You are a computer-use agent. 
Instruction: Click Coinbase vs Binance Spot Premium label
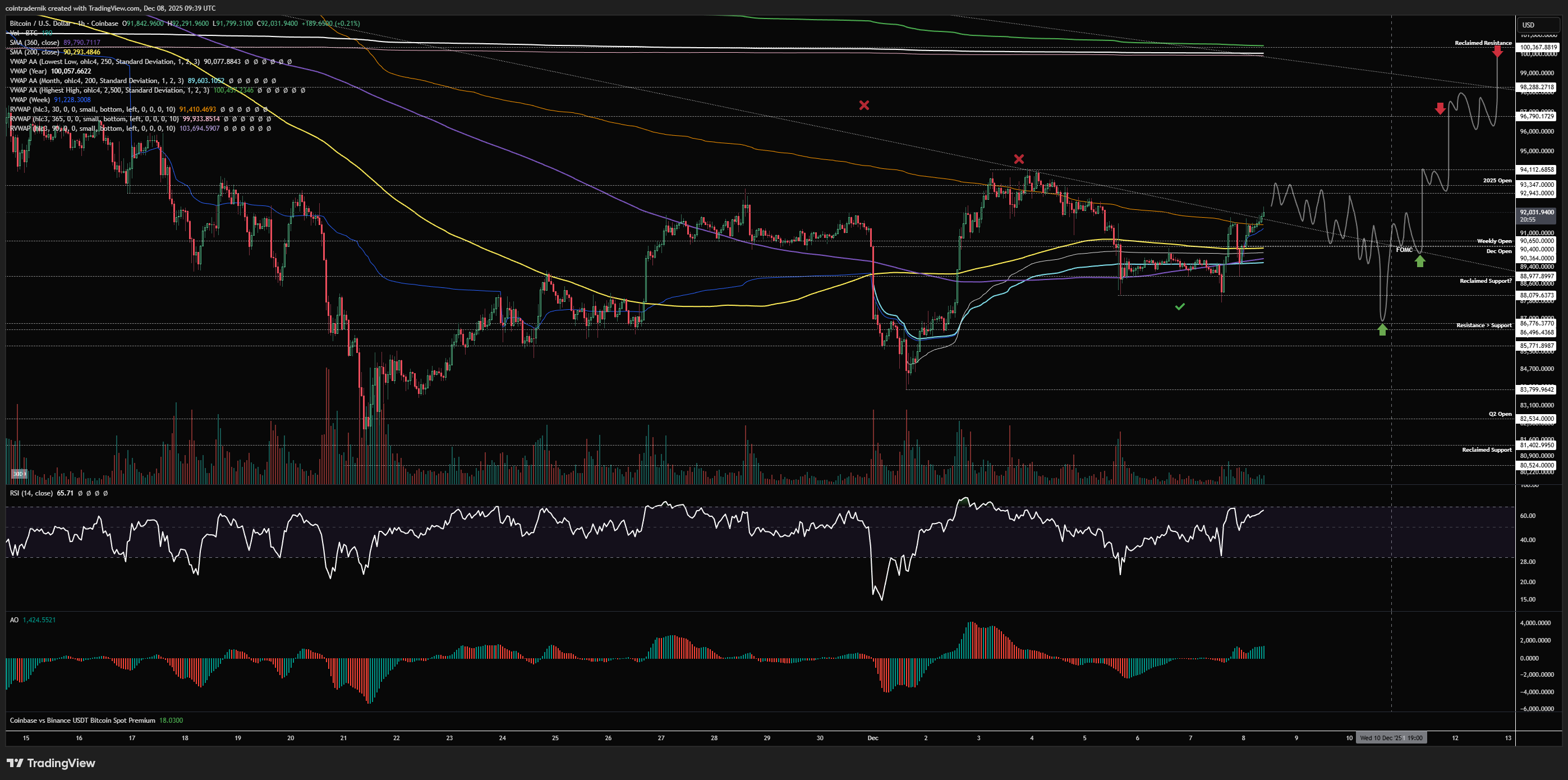coord(82,721)
